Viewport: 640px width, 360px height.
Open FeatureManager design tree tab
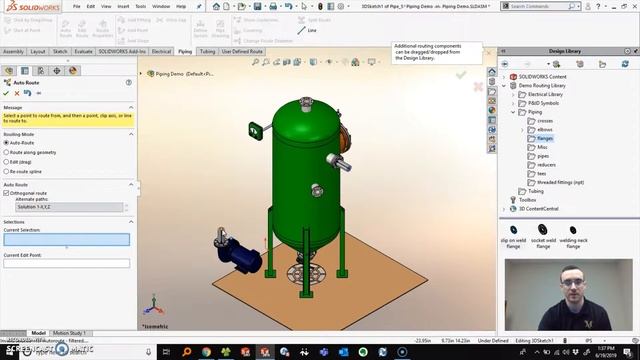click(x=9, y=71)
